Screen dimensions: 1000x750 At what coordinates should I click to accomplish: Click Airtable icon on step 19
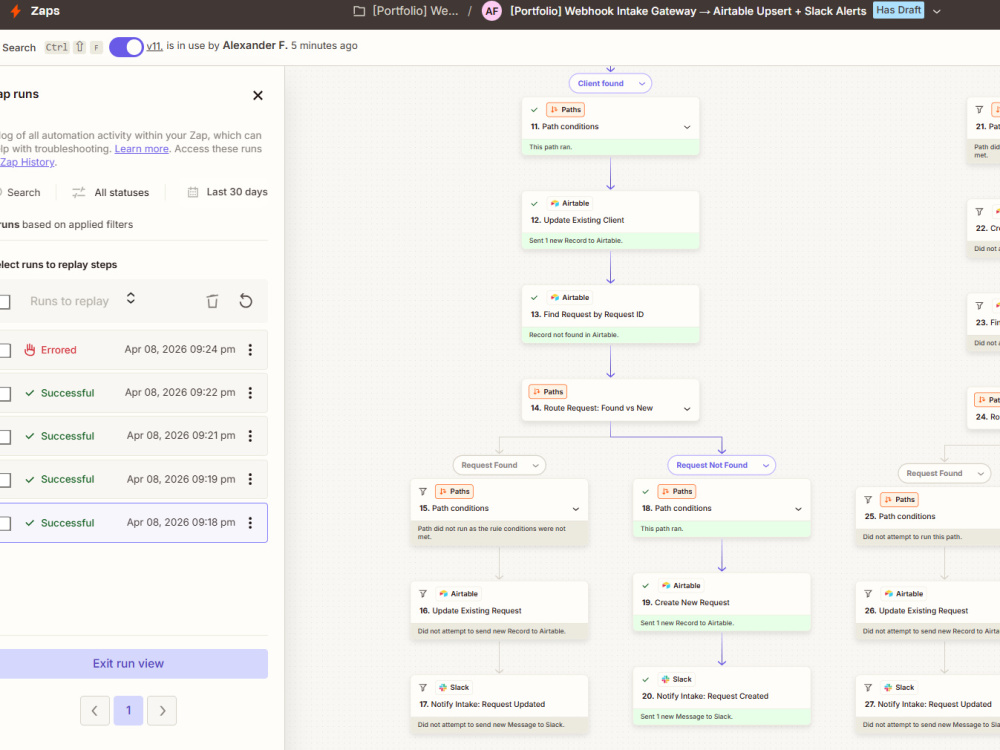click(666, 585)
